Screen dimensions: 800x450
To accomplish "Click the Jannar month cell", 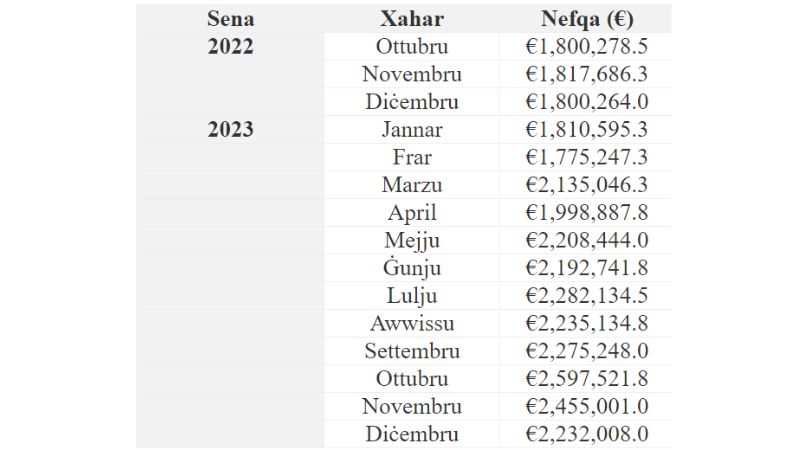I will 412,130.
